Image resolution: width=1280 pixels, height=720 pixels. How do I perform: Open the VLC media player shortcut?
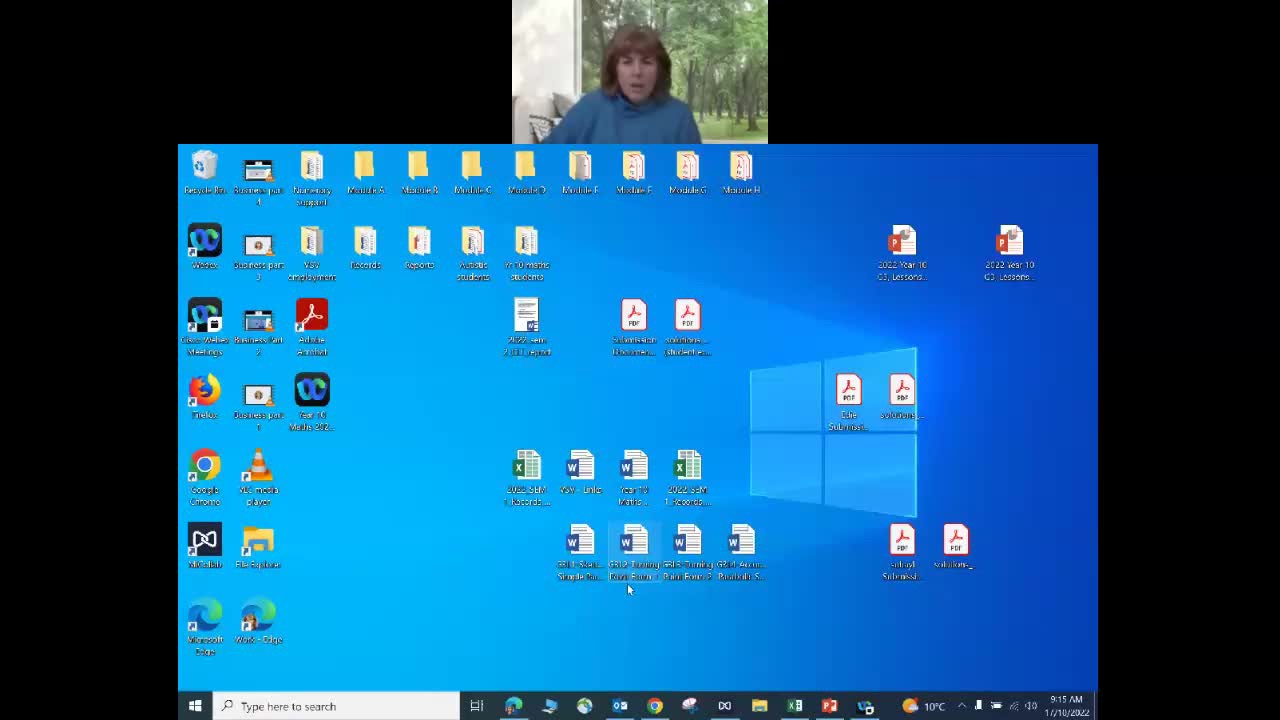click(258, 467)
